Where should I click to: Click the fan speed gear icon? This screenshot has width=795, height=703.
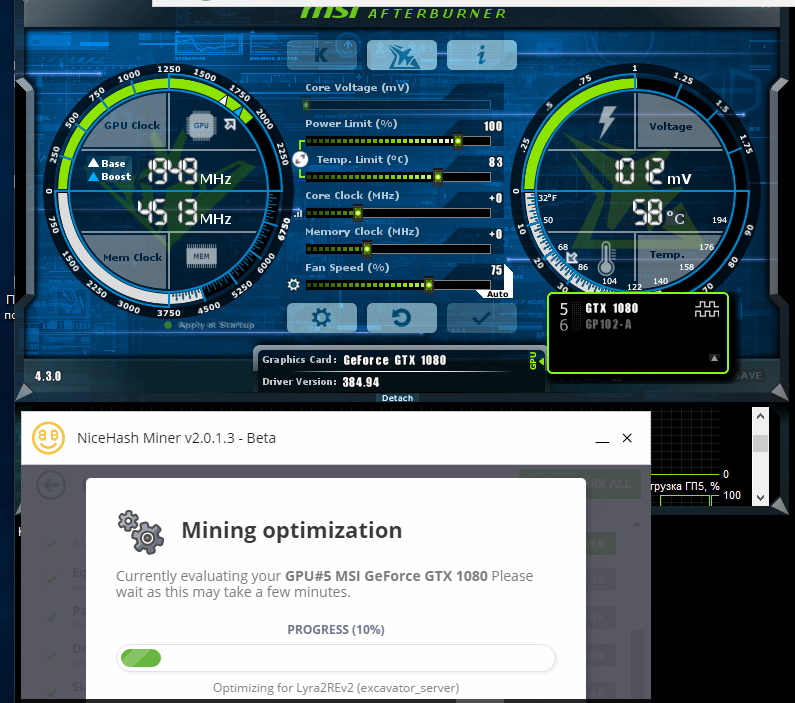pyautogui.click(x=293, y=285)
